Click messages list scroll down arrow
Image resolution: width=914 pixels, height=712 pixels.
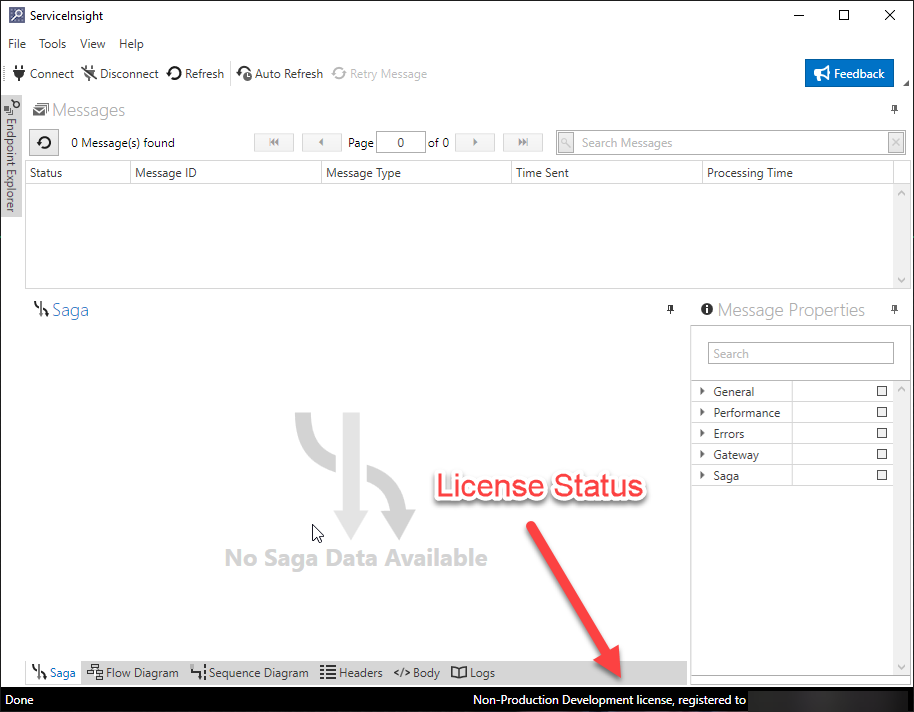pyautogui.click(x=901, y=280)
